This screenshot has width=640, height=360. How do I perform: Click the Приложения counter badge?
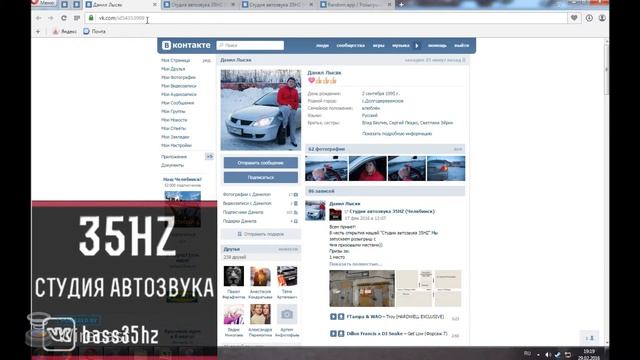pos(209,157)
